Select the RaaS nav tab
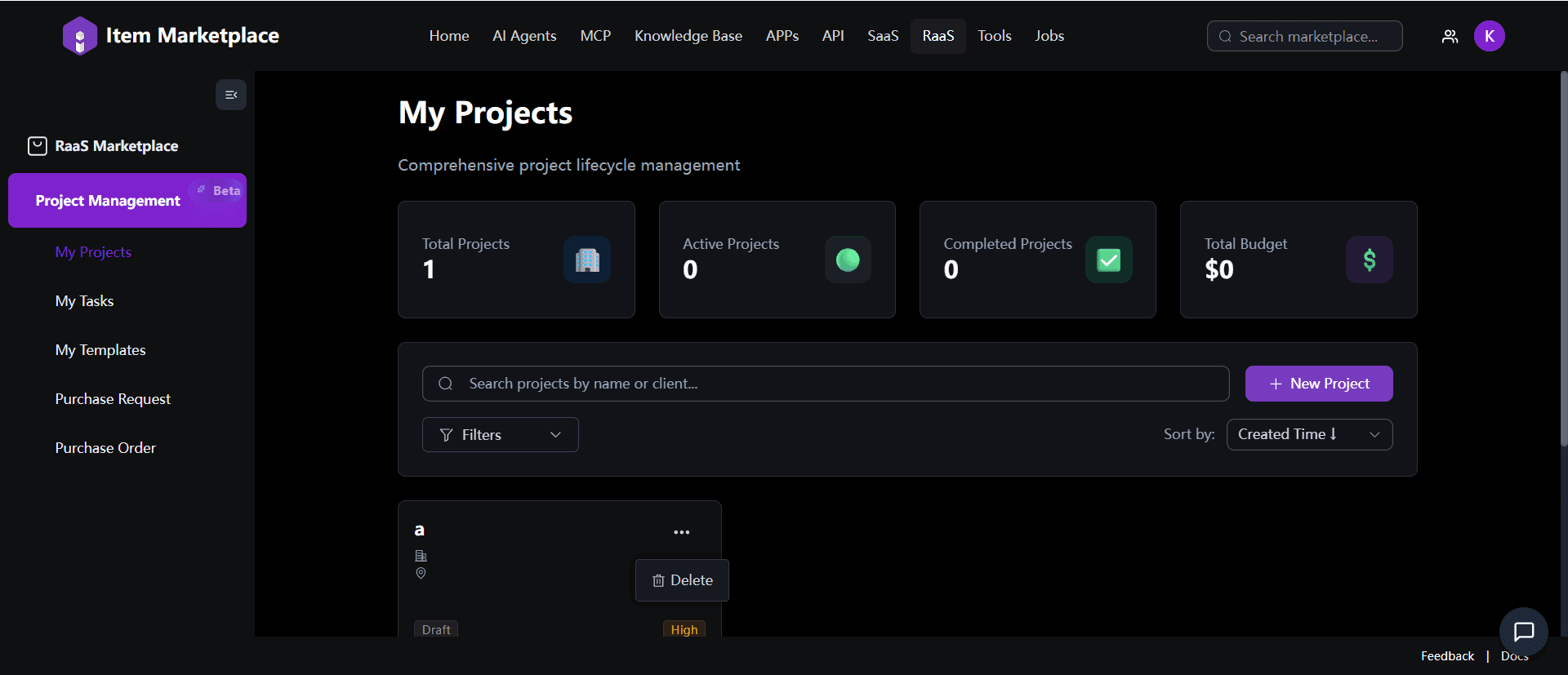The height and width of the screenshot is (675, 1568). tap(938, 36)
